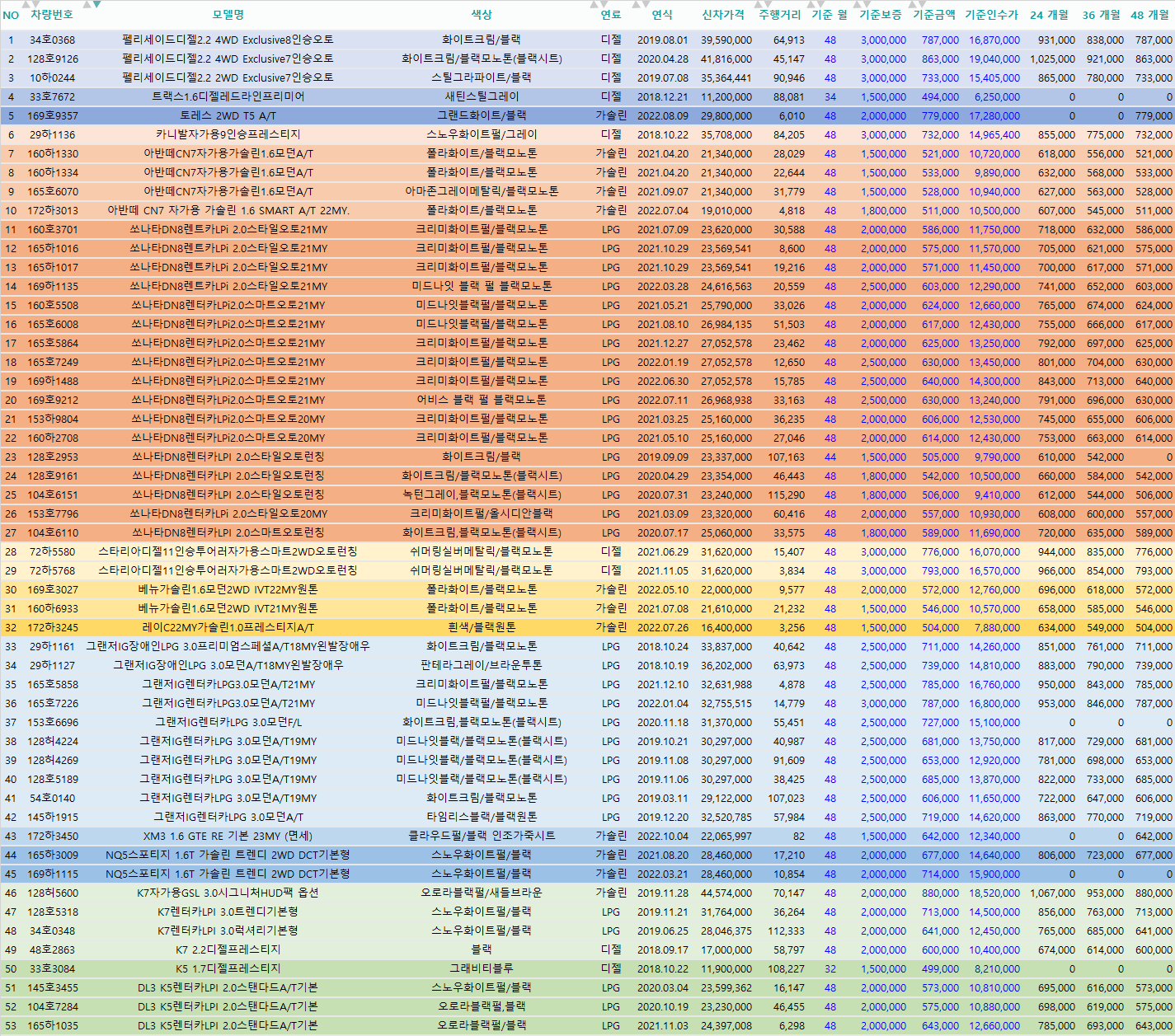
Task: Click model cell 베뉴가솔린1.6모던2WD IVT22MY원톤
Action: tap(228, 589)
